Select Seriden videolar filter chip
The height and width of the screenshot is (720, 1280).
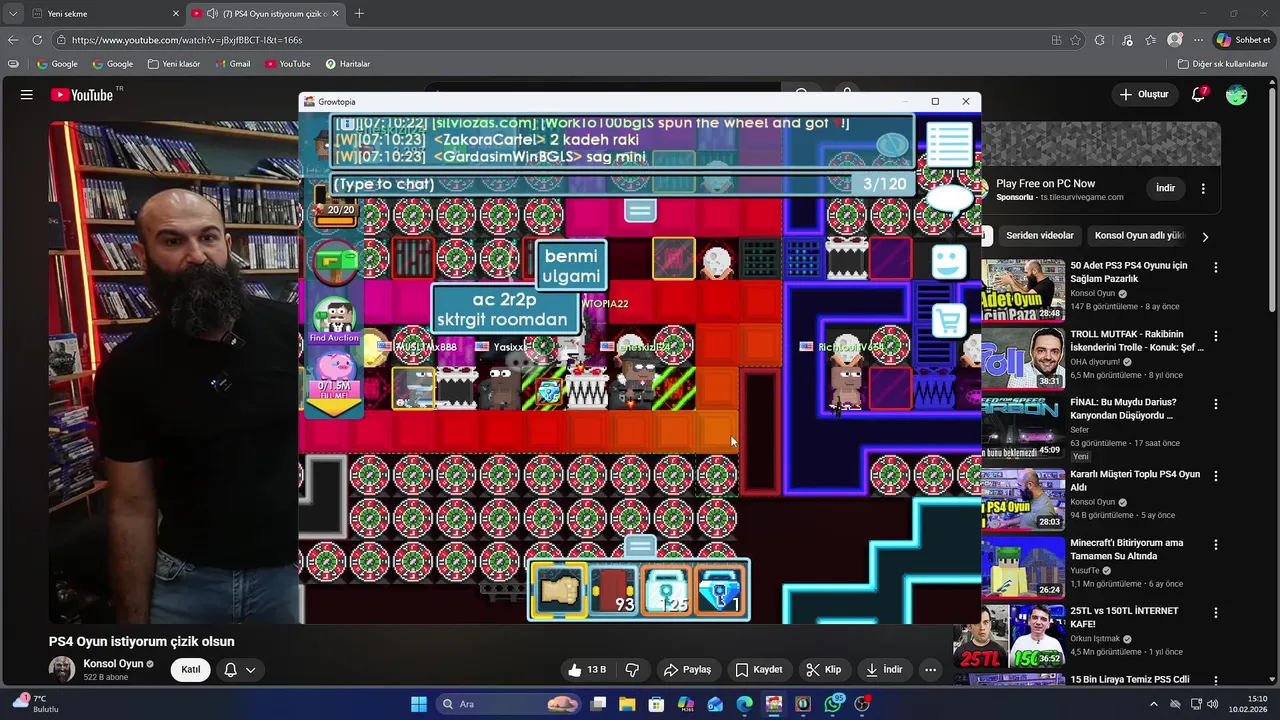coord(1039,236)
